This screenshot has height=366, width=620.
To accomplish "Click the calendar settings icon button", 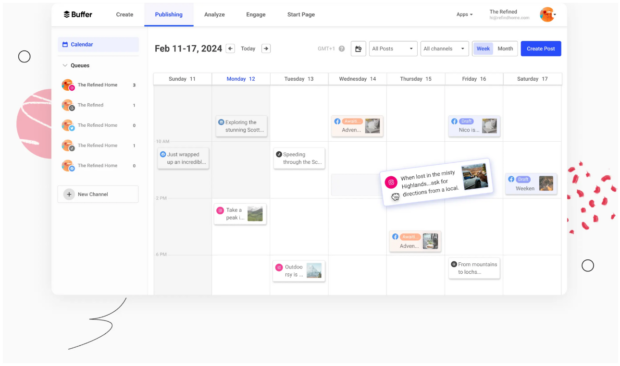I will click(x=358, y=49).
